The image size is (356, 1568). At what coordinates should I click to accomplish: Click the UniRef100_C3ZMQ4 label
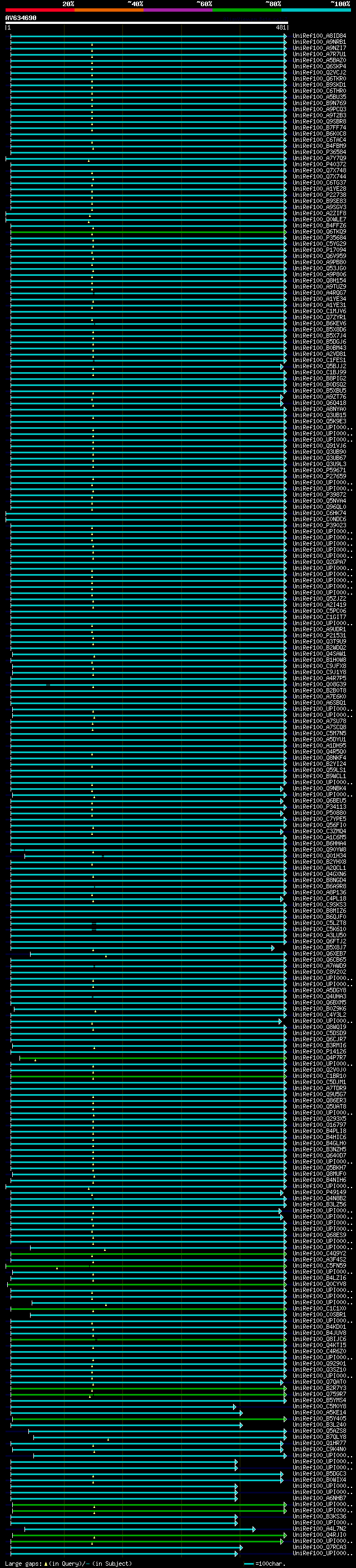pyautogui.click(x=319, y=831)
